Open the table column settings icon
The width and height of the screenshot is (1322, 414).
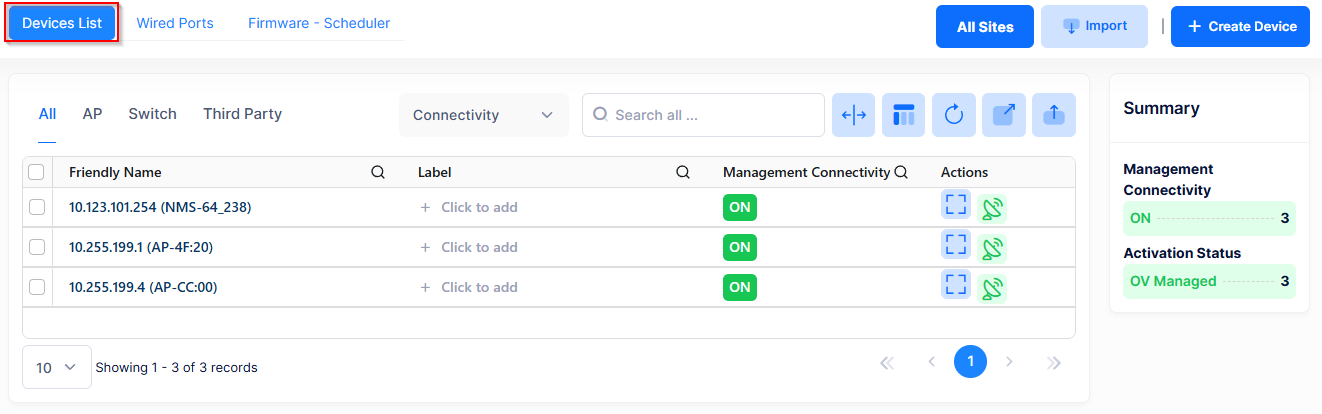pyautogui.click(x=904, y=115)
